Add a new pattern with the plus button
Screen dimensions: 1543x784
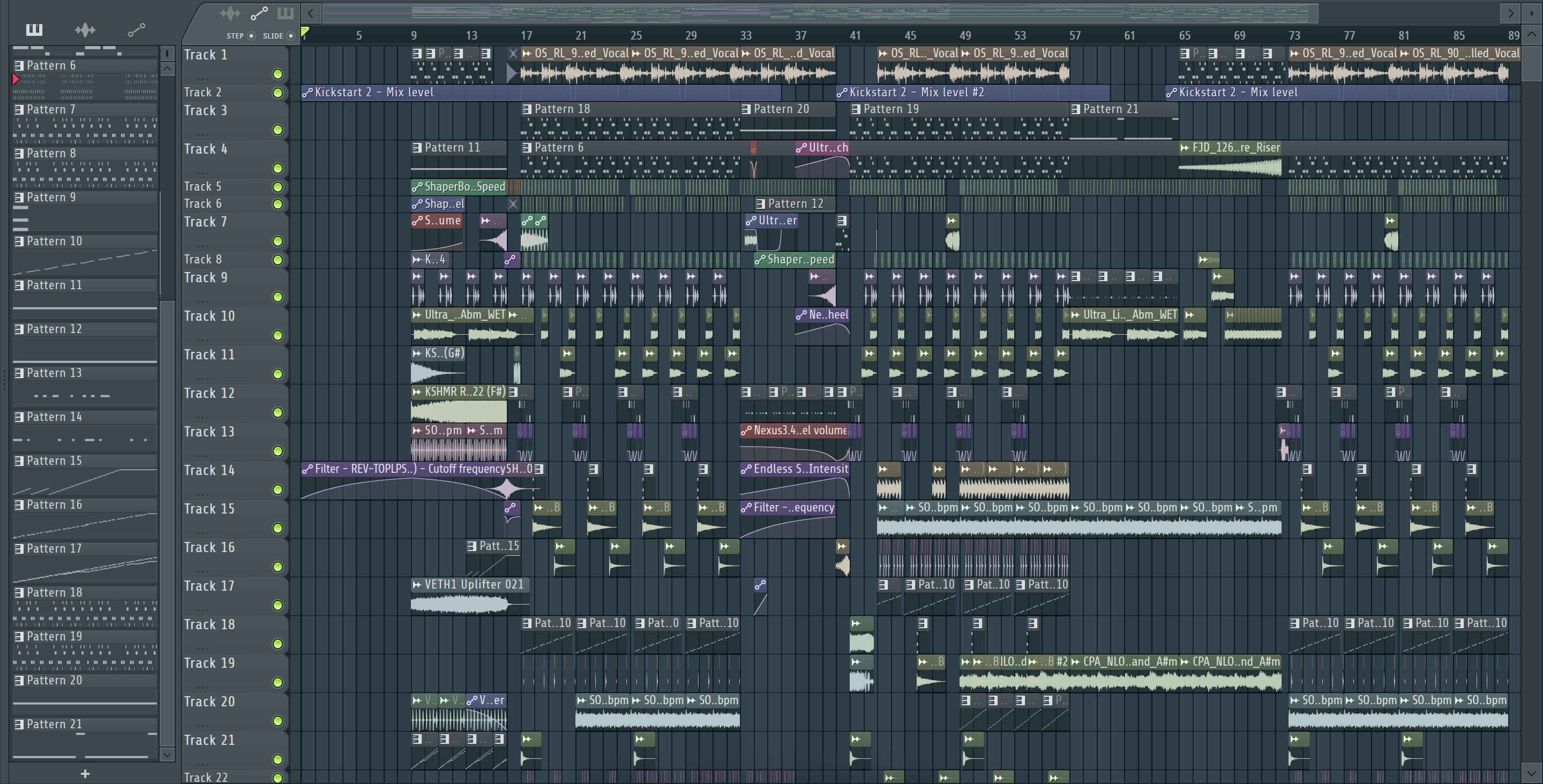click(85, 774)
